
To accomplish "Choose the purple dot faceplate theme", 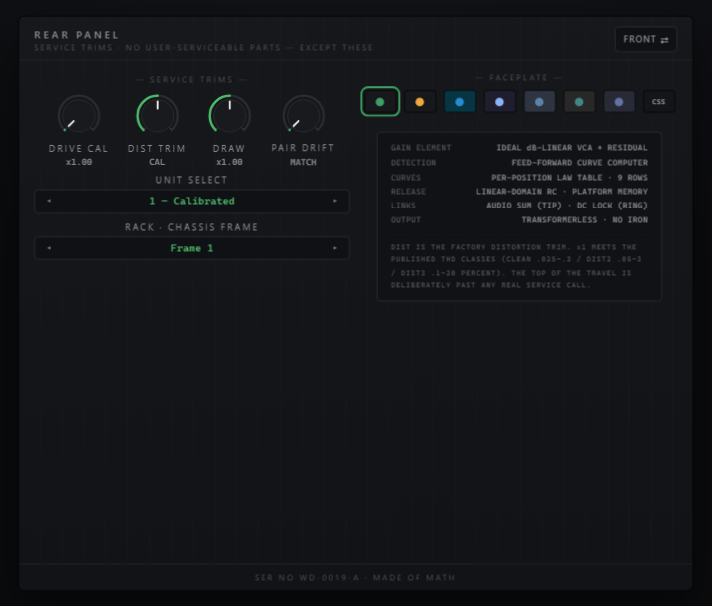I will coord(619,102).
